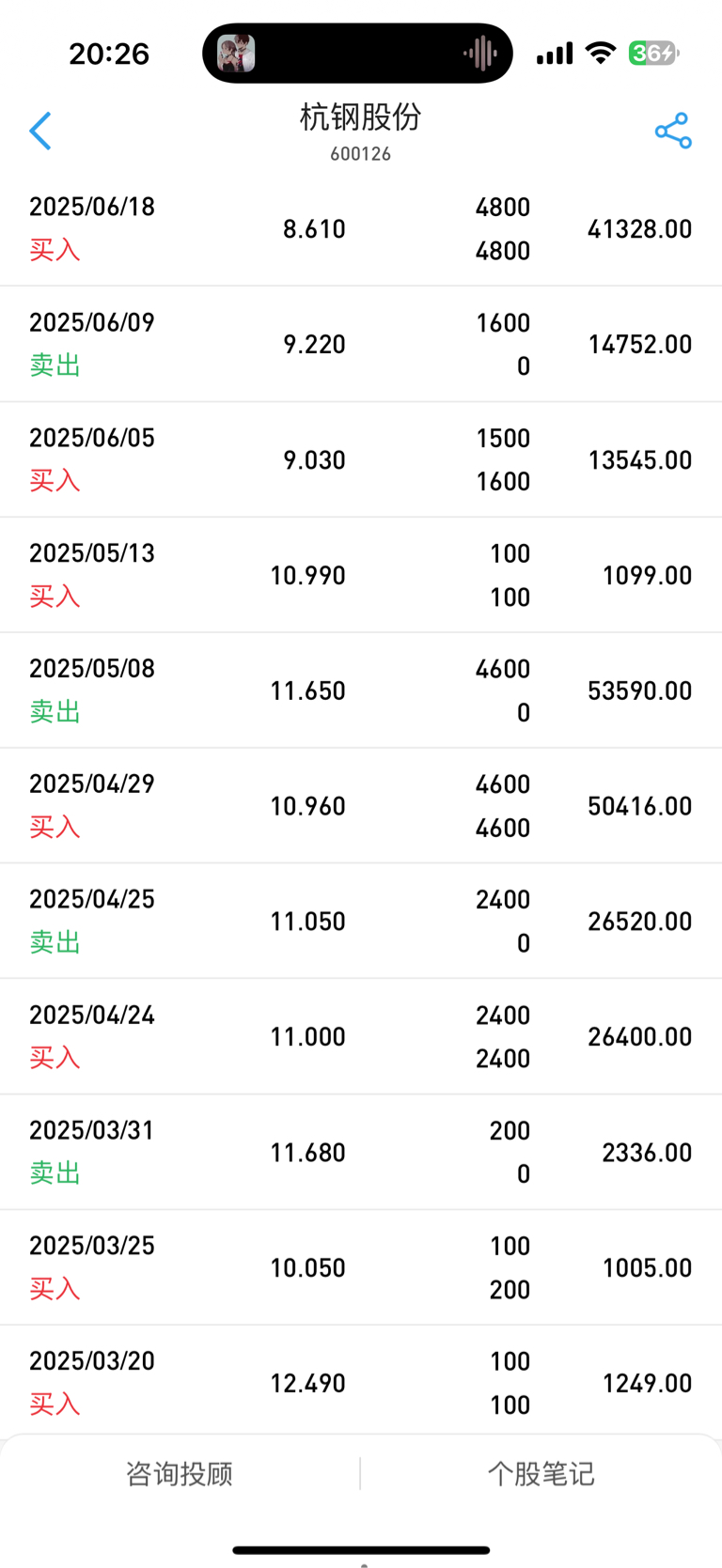Viewport: 722px width, 1568px height.
Task: Open the 2025/04/24 buy at 11.000
Action: click(x=361, y=1036)
